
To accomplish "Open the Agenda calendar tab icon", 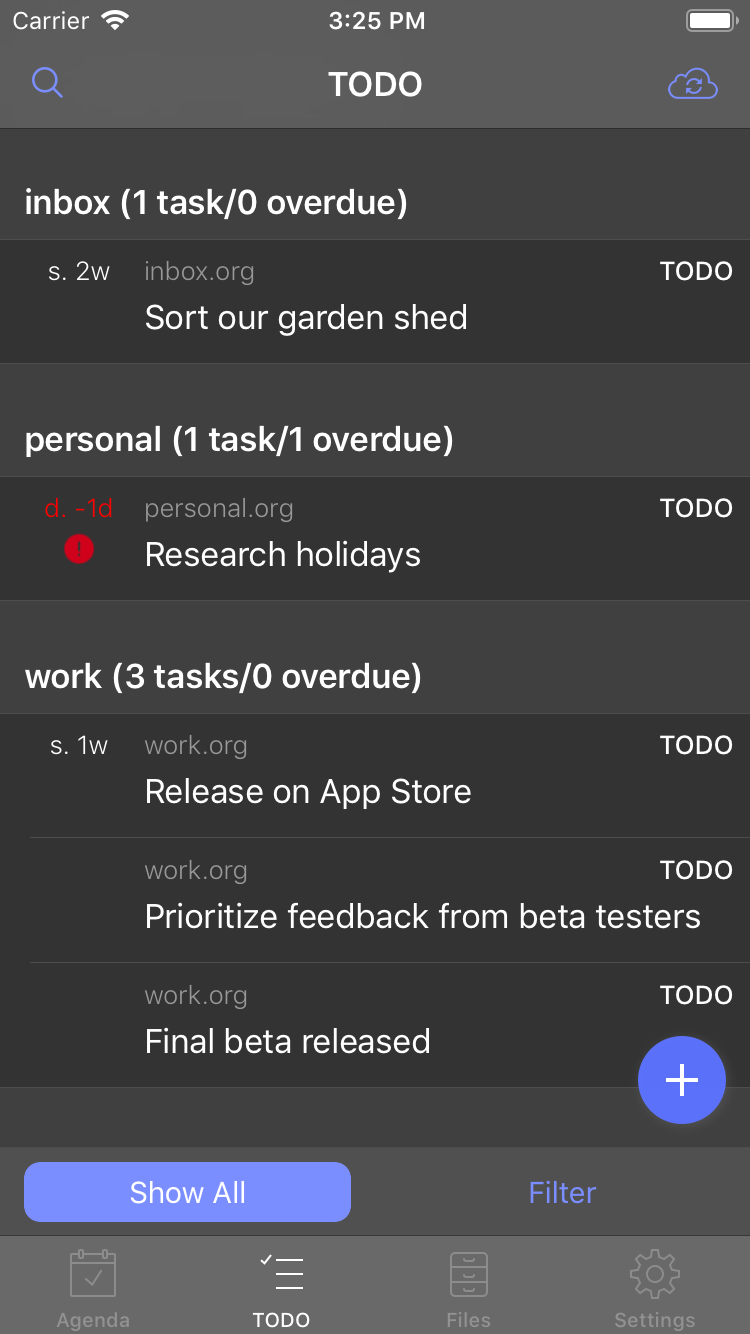I will click(93, 1274).
